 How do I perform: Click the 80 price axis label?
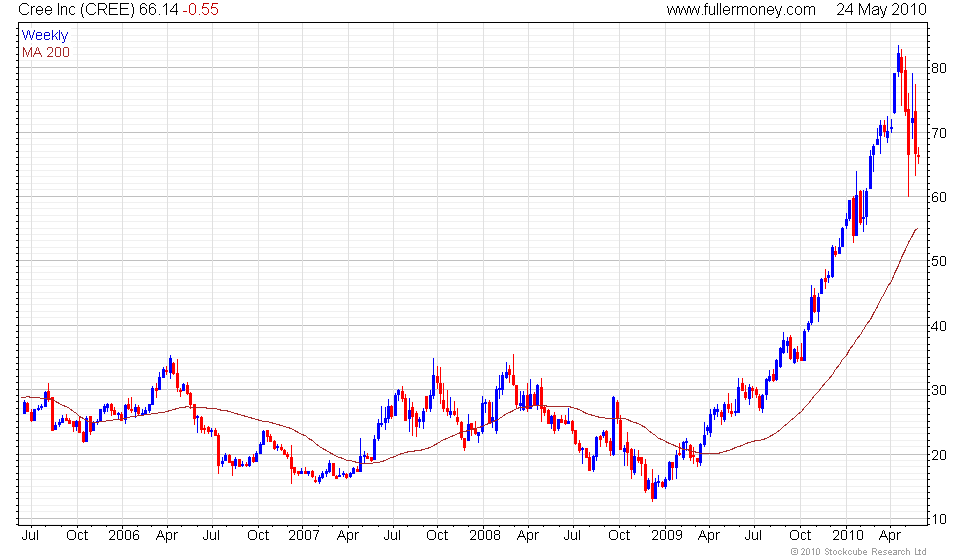[x=939, y=68]
